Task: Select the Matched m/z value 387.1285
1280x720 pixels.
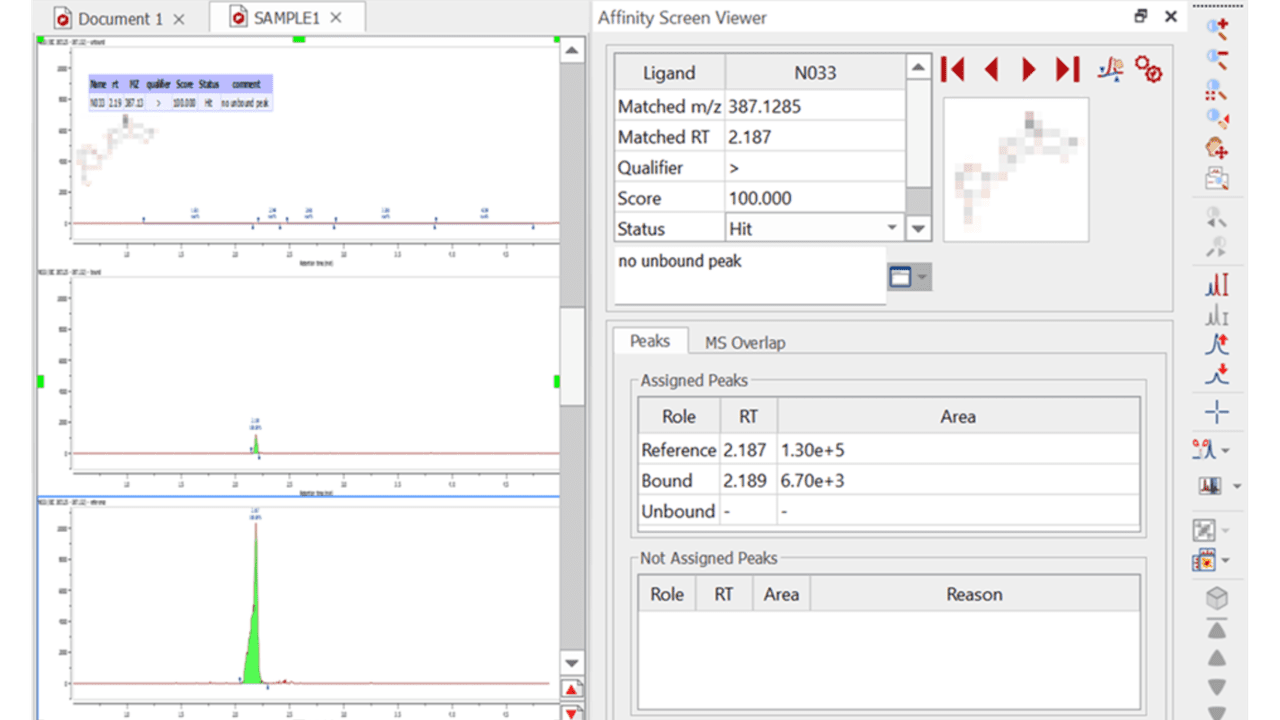Action: pos(765,105)
